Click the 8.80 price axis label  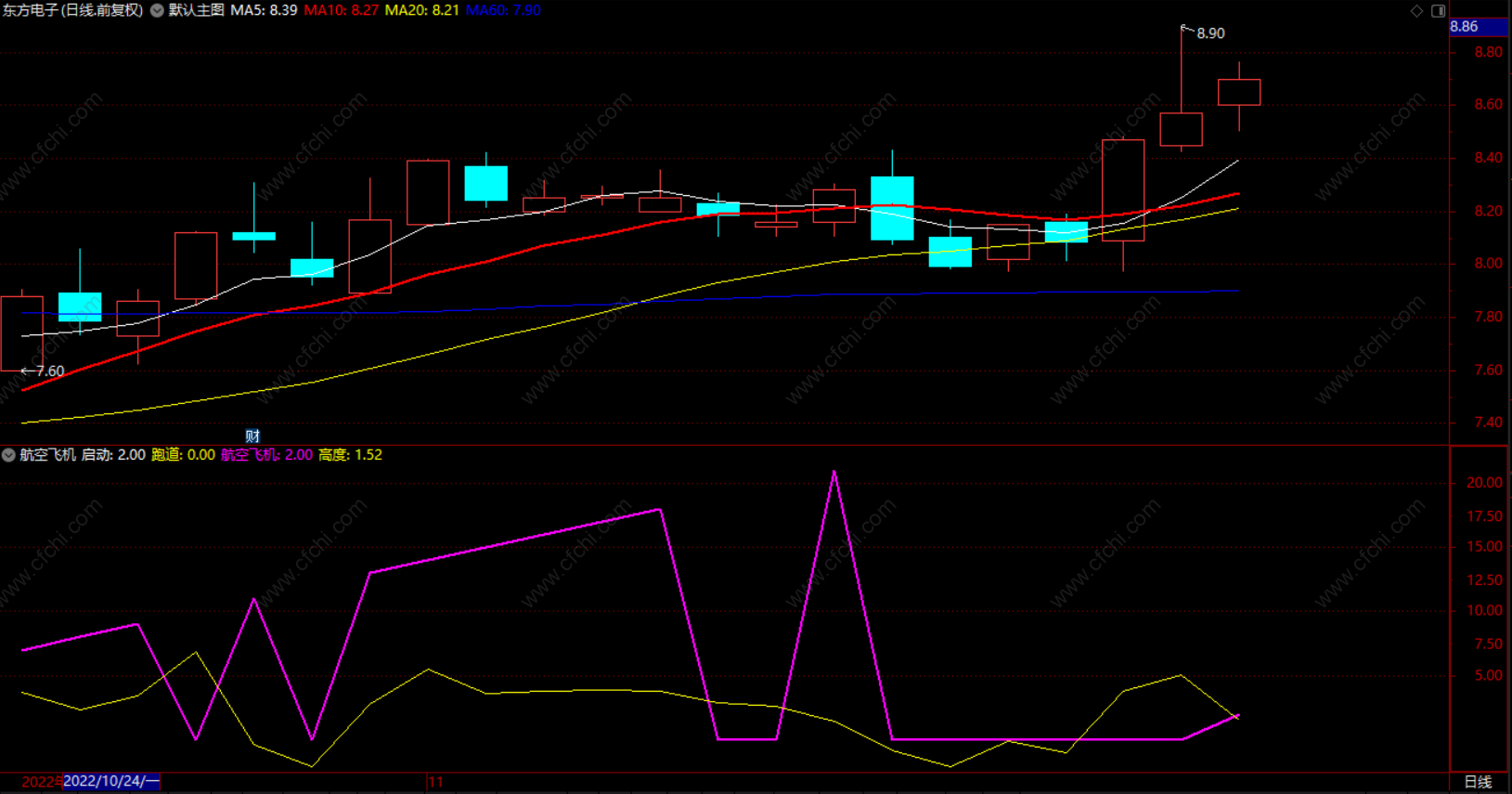tap(1488, 52)
